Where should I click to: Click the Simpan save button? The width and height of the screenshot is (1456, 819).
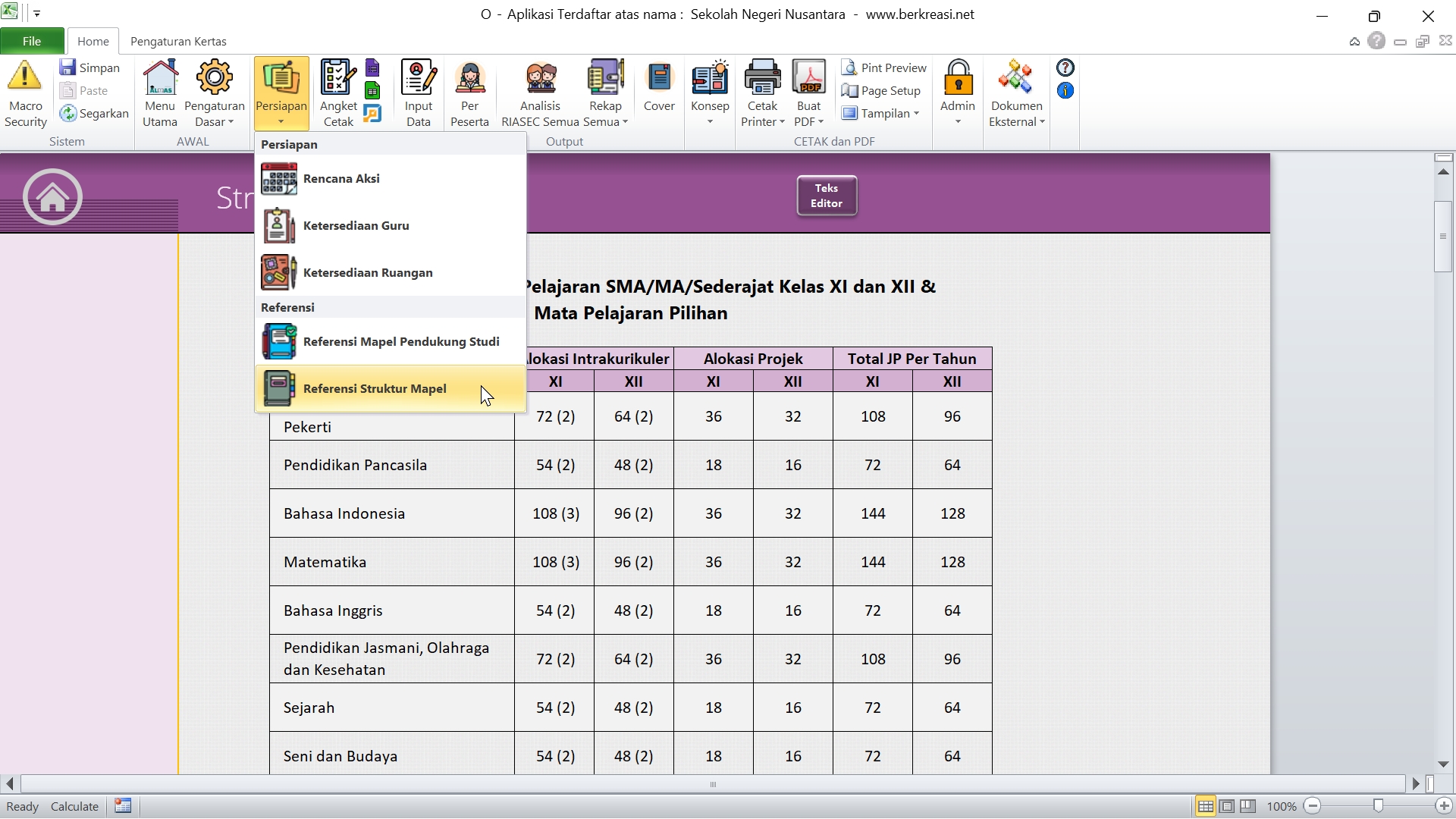90,68
